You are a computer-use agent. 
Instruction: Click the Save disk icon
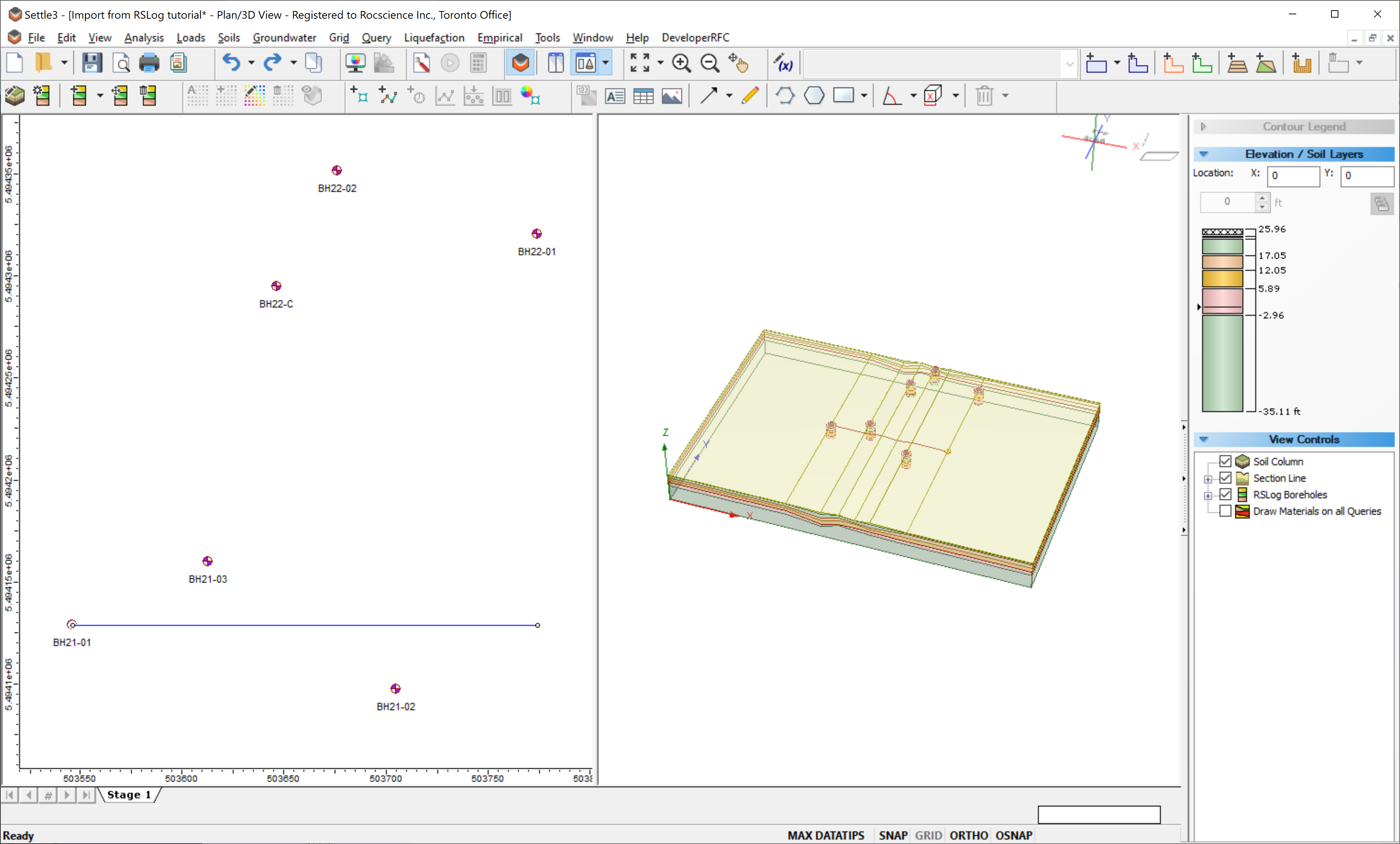(x=91, y=62)
